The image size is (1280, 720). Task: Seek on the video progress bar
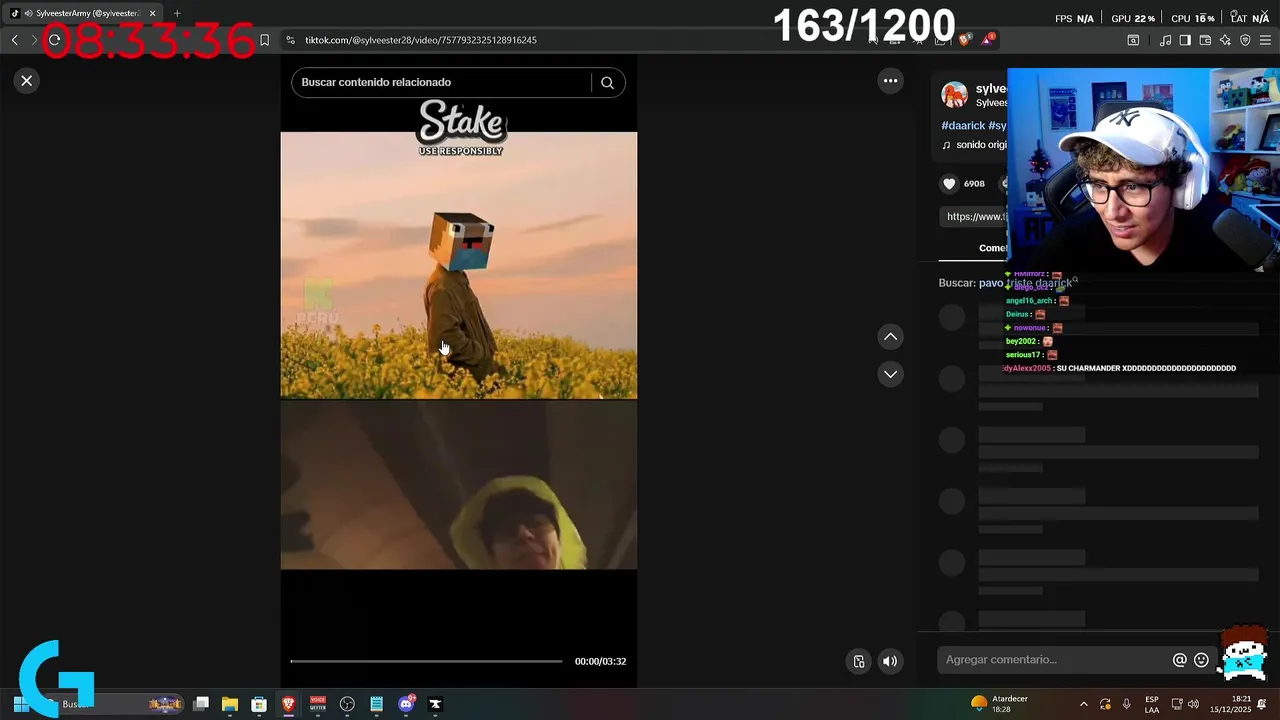coord(427,661)
